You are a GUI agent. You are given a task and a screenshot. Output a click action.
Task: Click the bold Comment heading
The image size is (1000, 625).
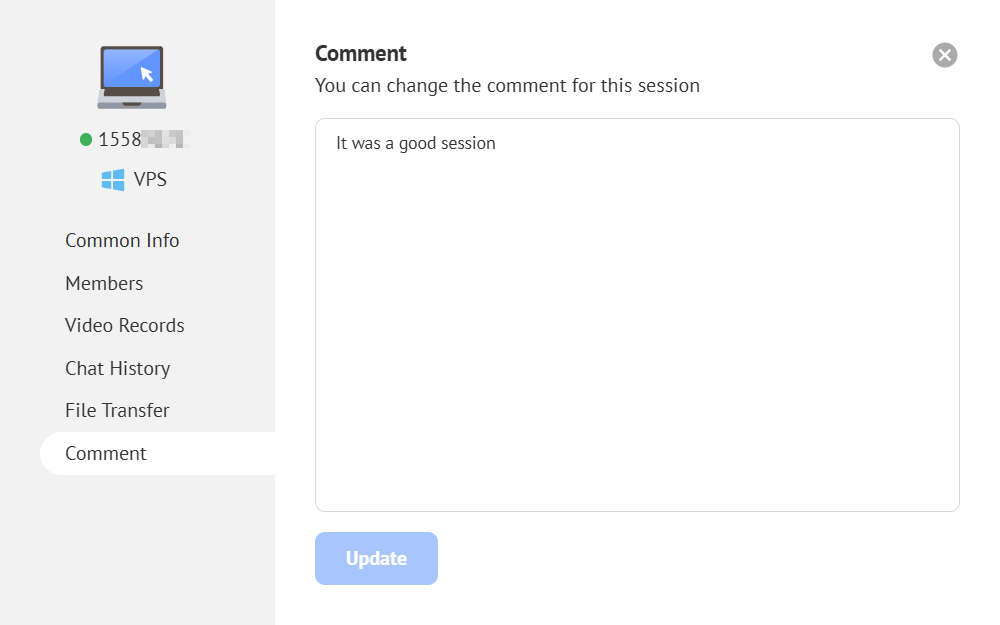click(361, 54)
